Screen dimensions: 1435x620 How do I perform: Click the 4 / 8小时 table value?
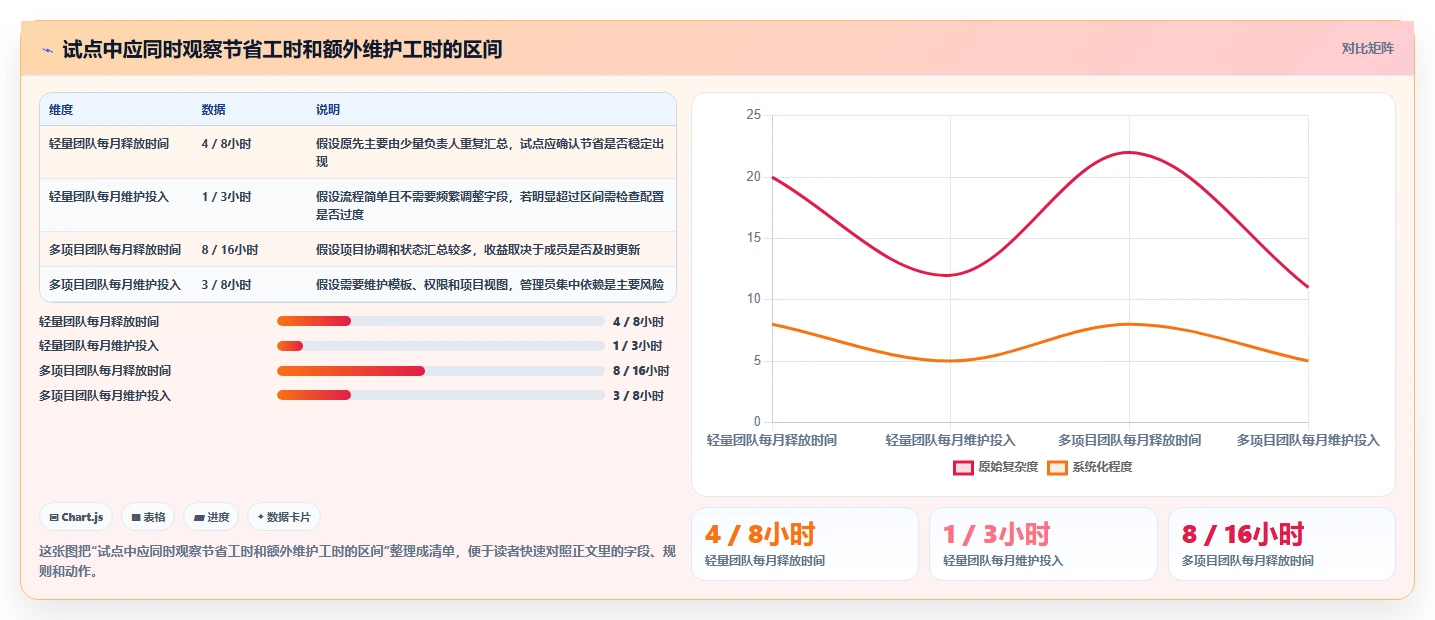[x=226, y=144]
